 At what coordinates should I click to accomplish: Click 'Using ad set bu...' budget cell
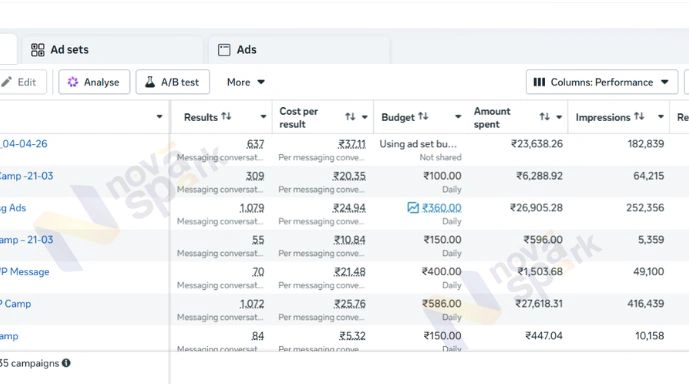[x=418, y=144]
